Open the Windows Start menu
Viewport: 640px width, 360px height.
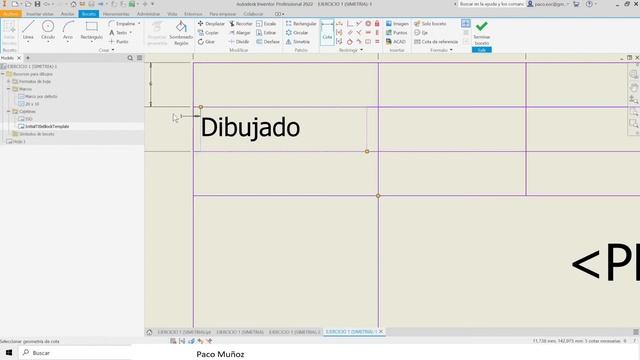(x=9, y=352)
